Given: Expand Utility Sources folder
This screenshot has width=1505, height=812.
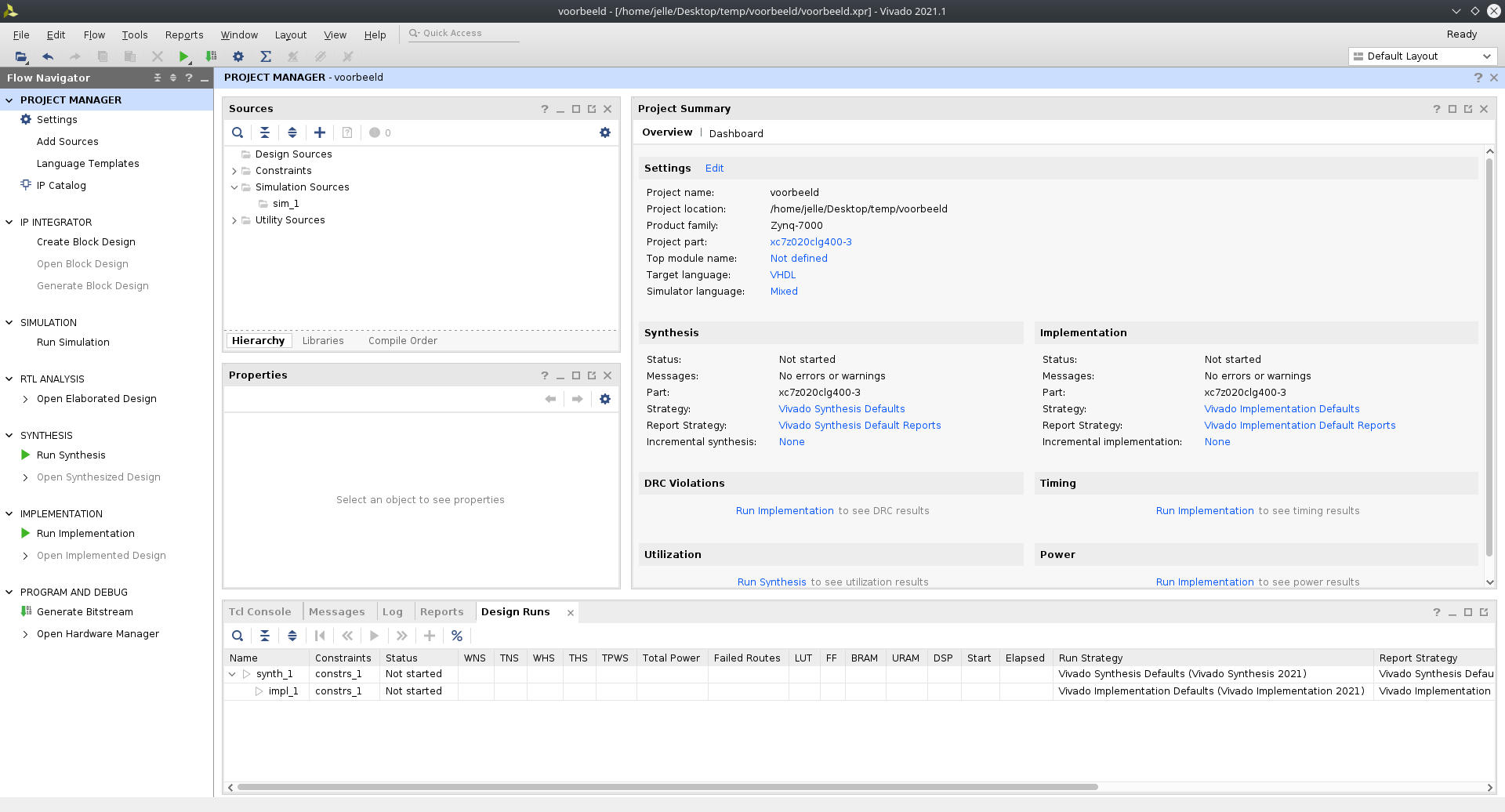Looking at the screenshot, I should 234,220.
